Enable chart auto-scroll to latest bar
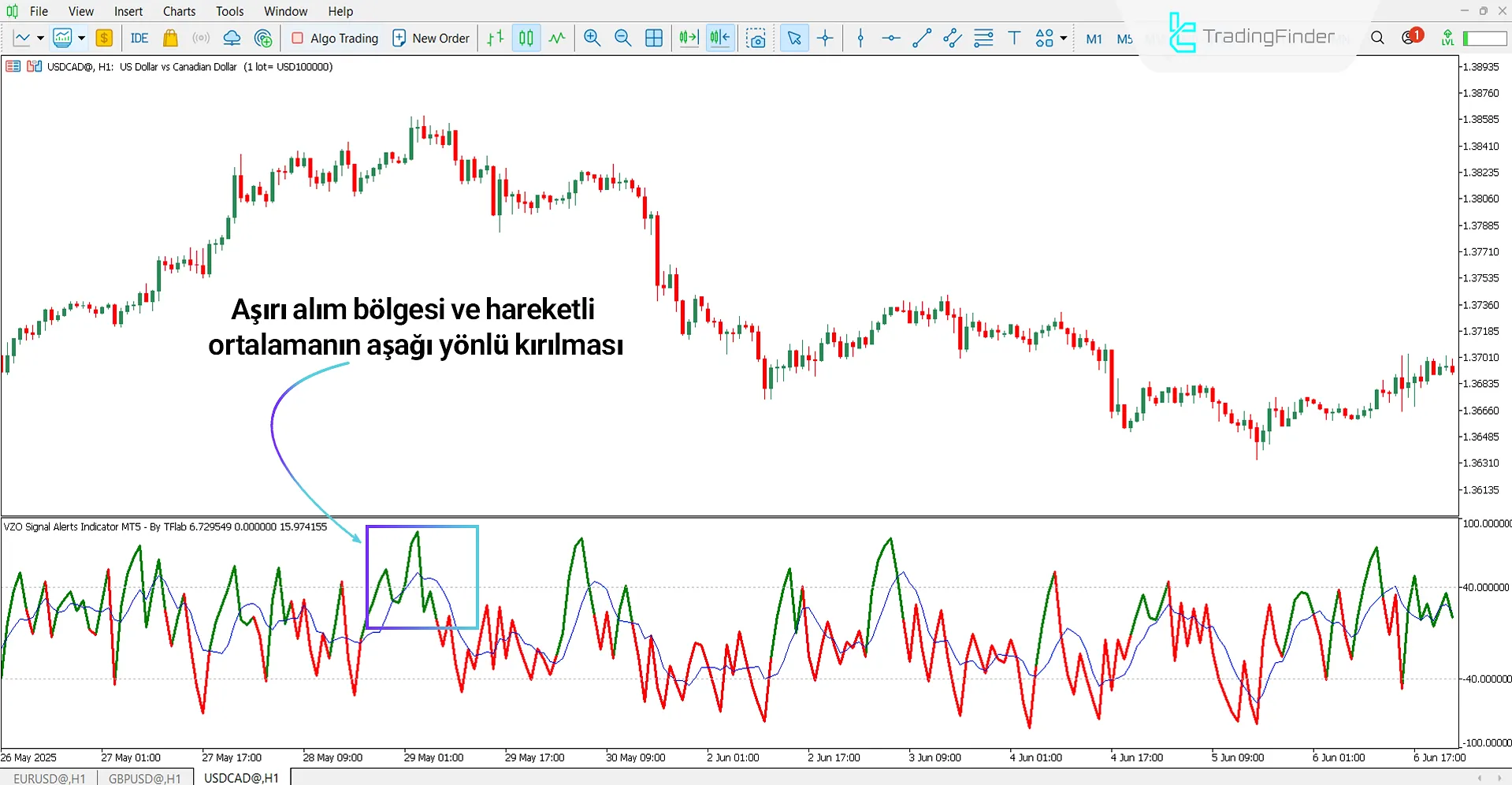 688,38
